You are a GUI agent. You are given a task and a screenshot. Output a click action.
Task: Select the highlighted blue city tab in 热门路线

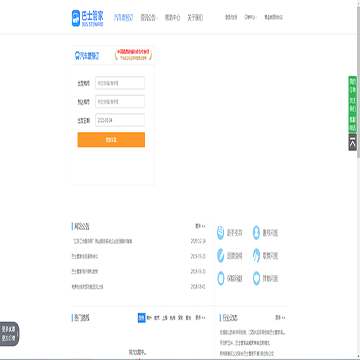click(141, 318)
